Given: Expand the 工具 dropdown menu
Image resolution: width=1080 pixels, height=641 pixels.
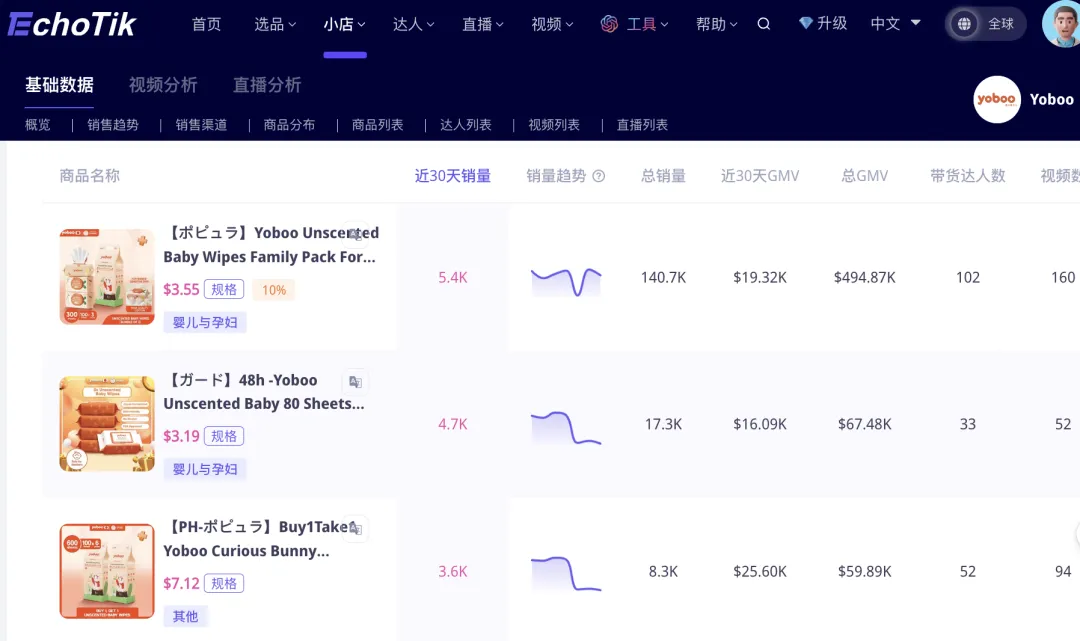Looking at the screenshot, I should click(x=647, y=24).
